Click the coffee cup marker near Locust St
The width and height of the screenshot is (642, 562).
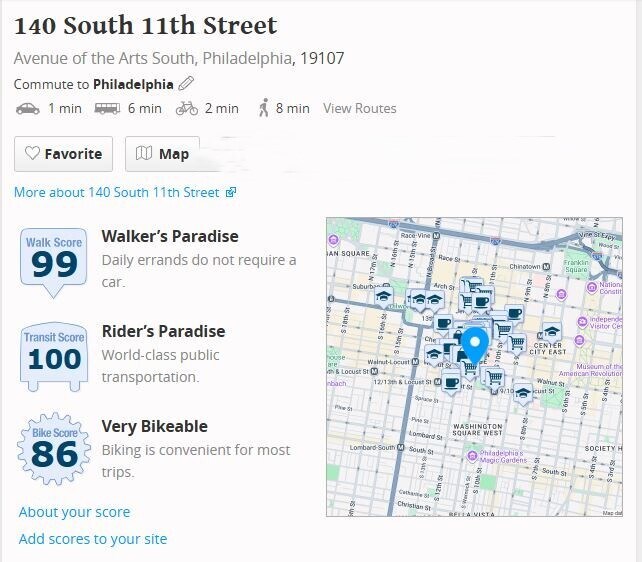(452, 381)
